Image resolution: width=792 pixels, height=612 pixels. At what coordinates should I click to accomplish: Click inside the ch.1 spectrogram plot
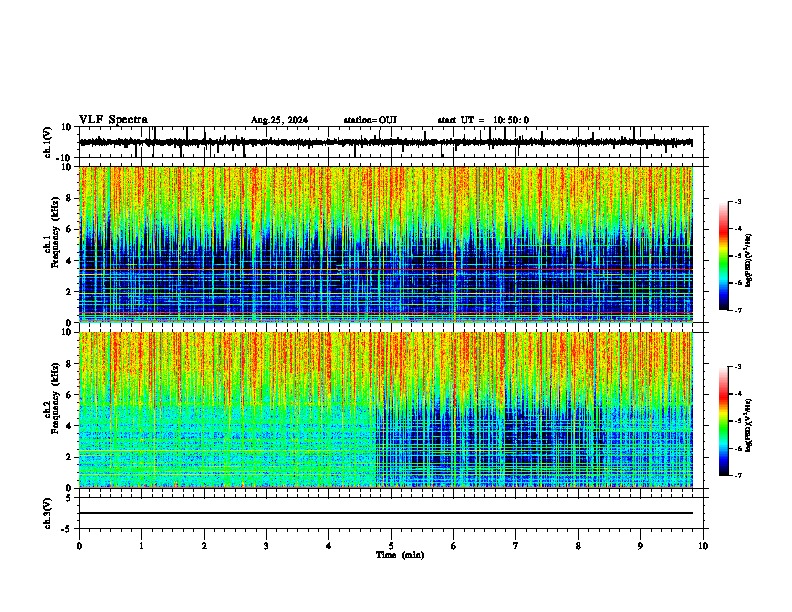click(x=386, y=244)
